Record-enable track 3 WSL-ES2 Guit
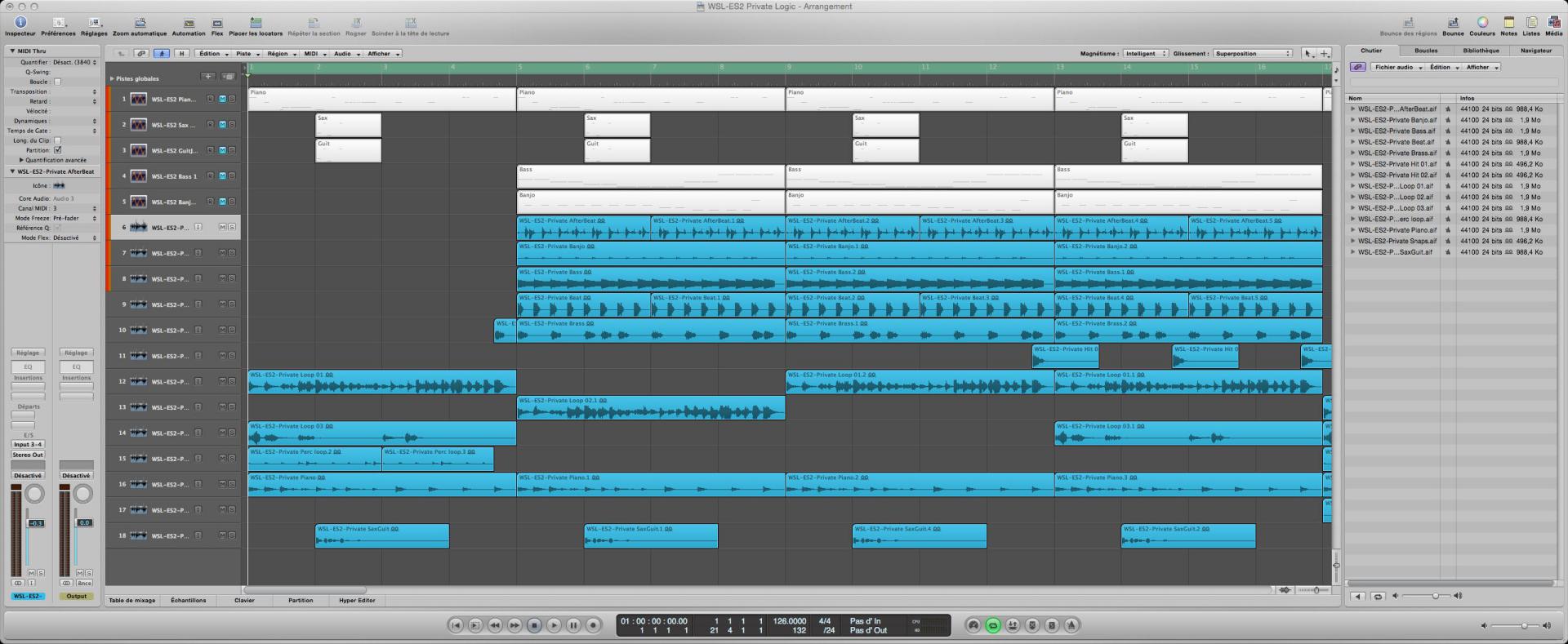 pyautogui.click(x=210, y=151)
